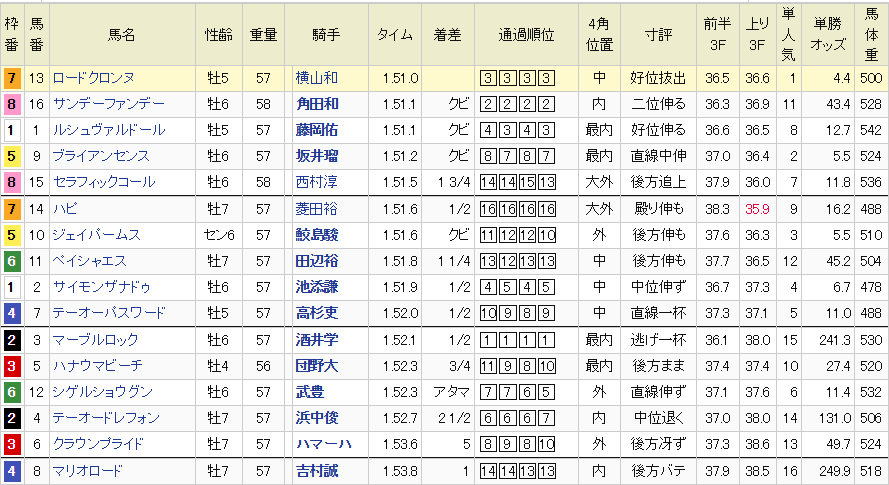Open the クラウンプライド horse link

point(98,444)
